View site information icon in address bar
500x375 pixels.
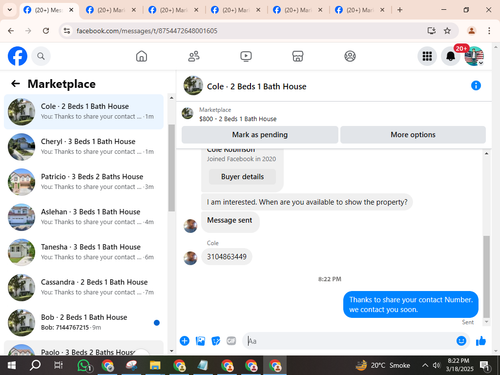pos(67,31)
